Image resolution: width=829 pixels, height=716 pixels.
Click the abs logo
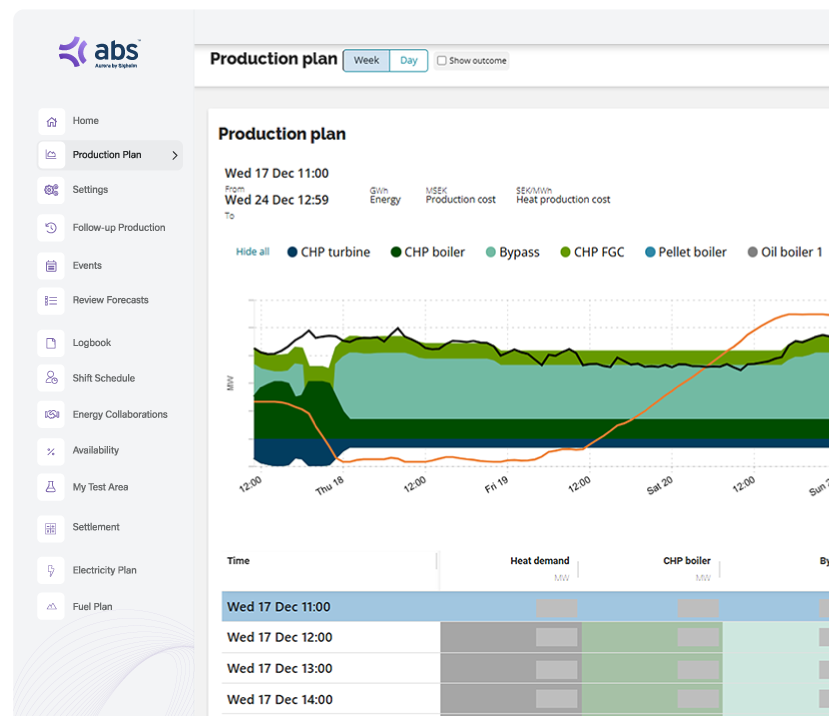100,52
